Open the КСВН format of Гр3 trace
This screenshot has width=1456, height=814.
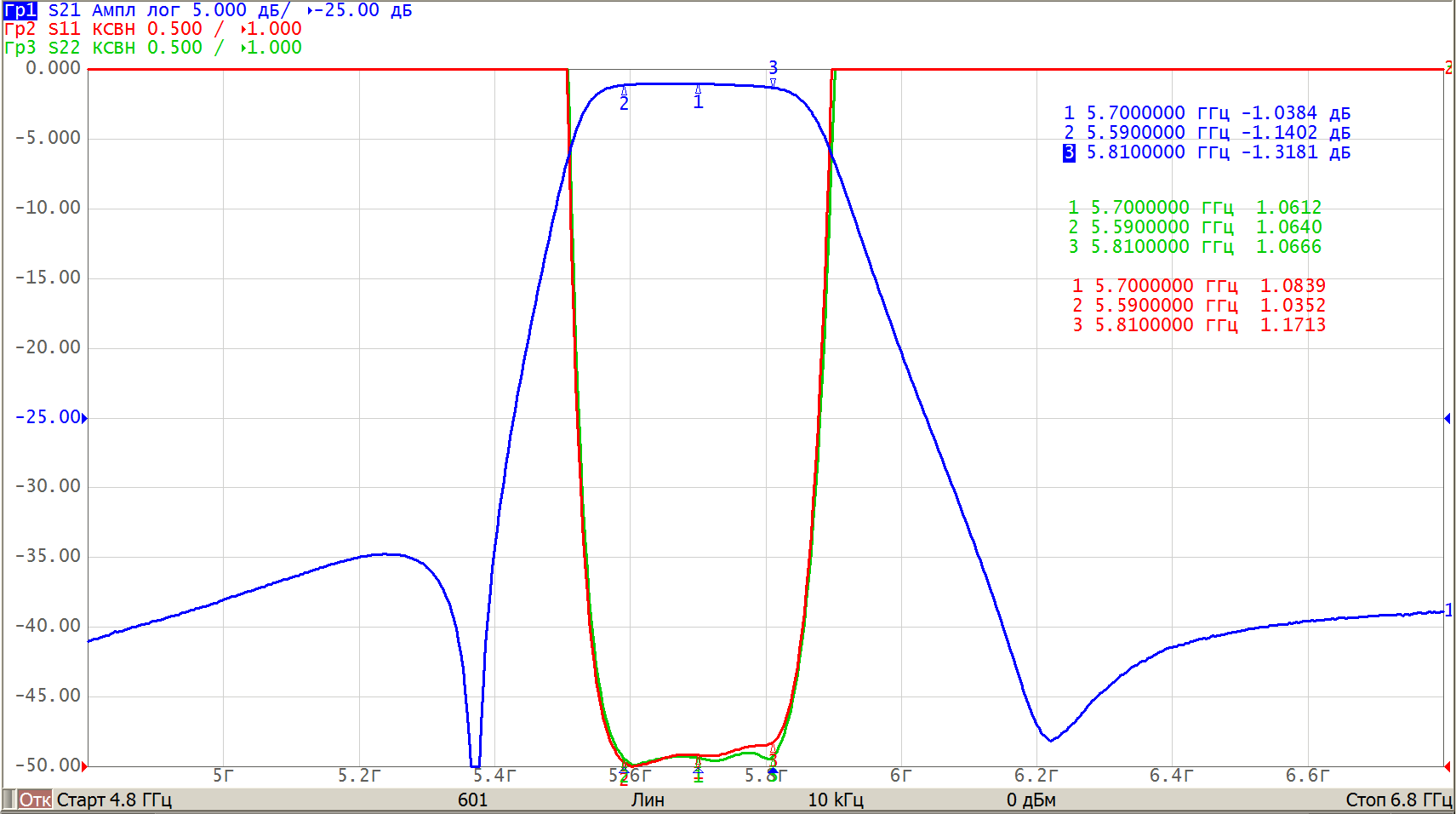[113, 48]
